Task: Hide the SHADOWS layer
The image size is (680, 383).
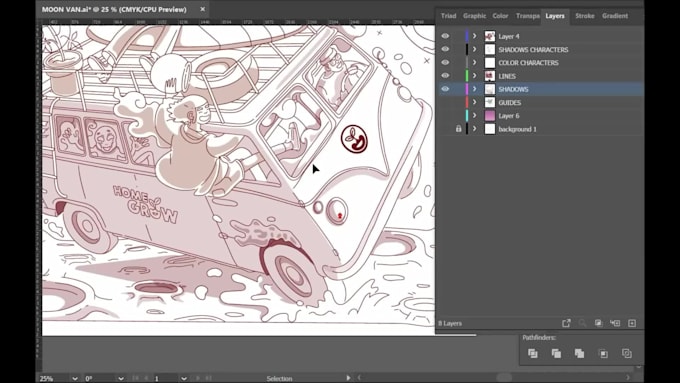Action: (x=445, y=89)
